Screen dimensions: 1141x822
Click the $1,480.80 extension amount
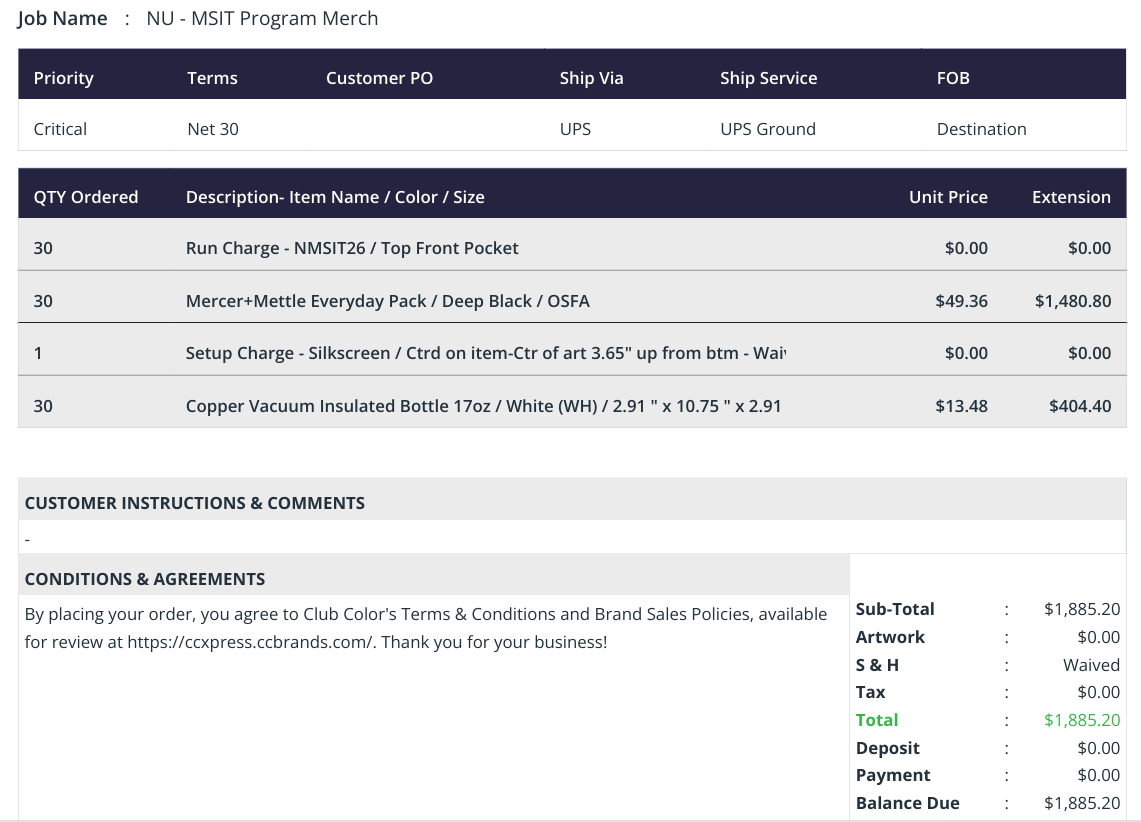coord(1073,301)
